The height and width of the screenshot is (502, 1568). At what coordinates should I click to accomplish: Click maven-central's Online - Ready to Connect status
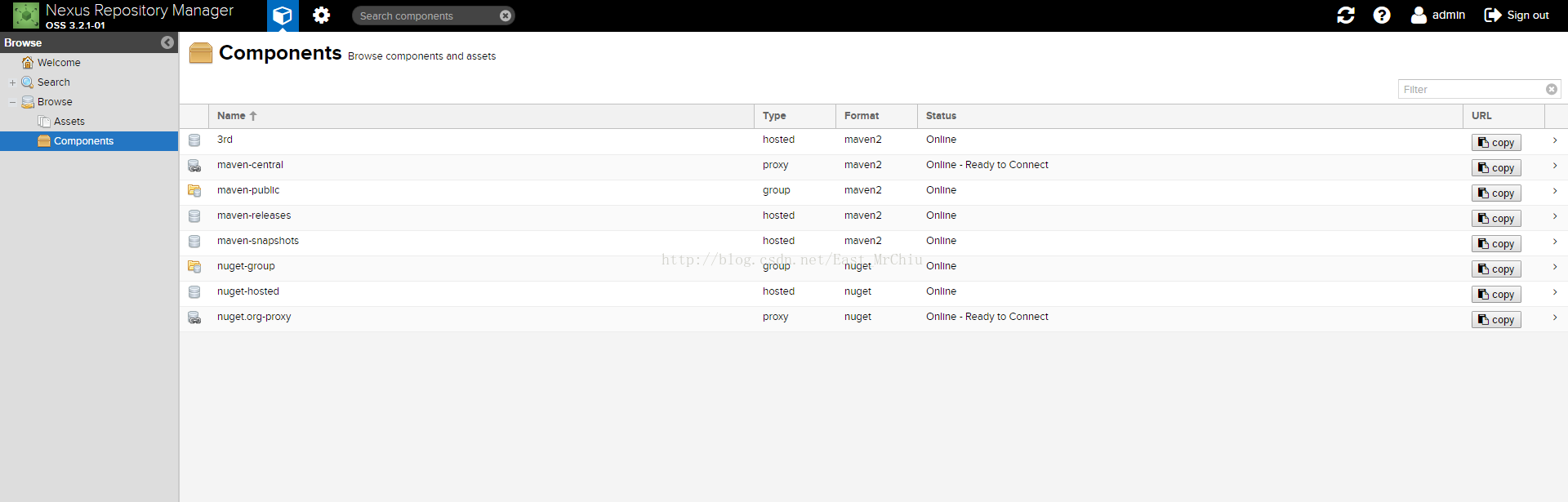pos(987,165)
